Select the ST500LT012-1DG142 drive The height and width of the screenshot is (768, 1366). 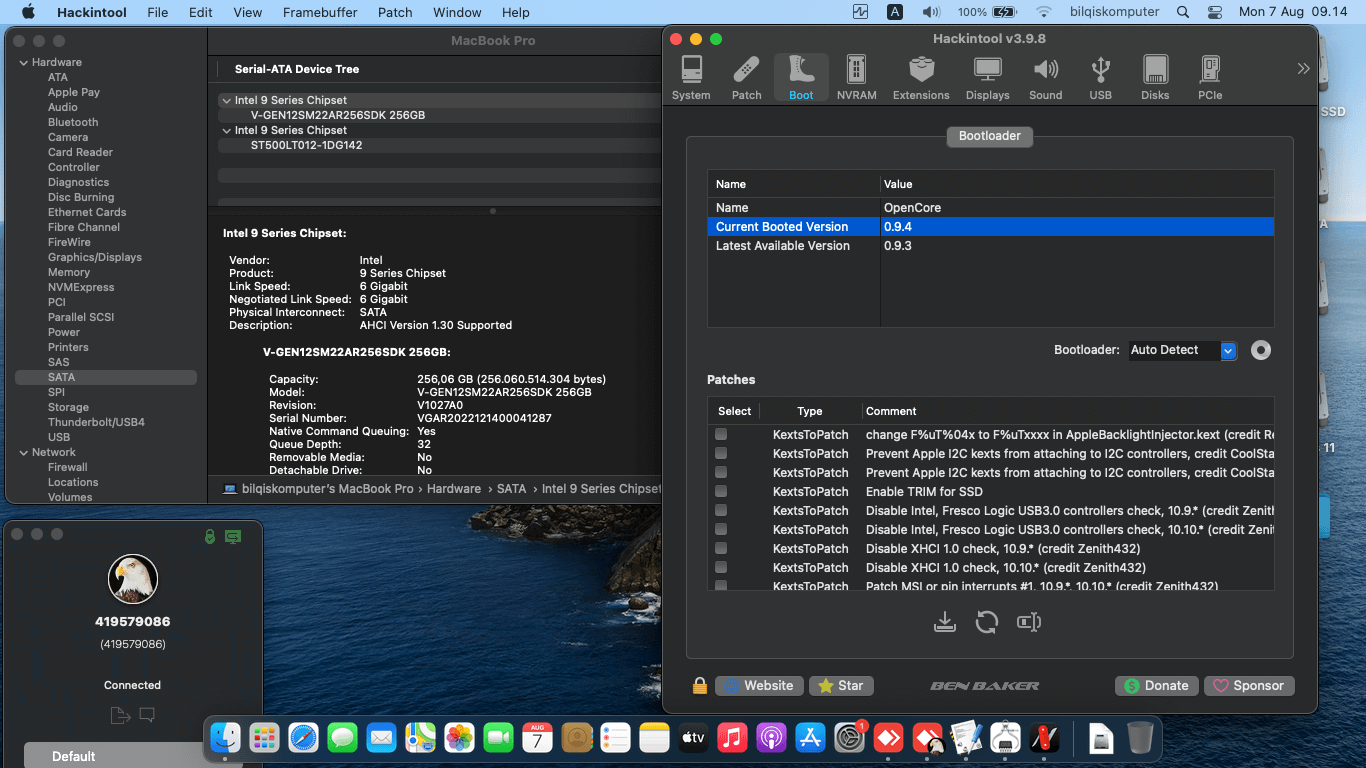click(x=306, y=146)
